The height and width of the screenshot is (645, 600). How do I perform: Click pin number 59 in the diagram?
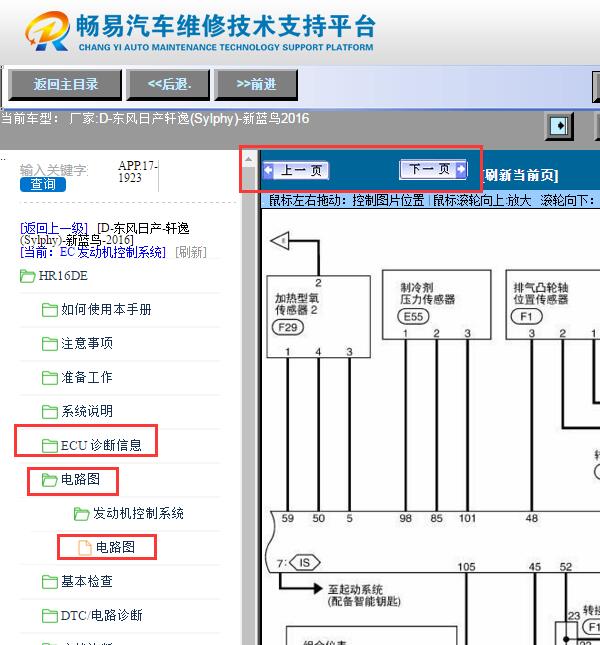(287, 518)
